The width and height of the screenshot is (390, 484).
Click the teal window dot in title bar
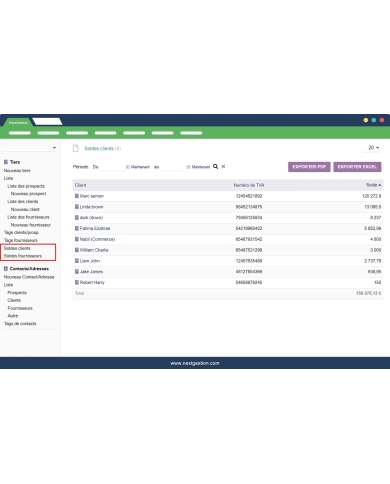point(374,120)
